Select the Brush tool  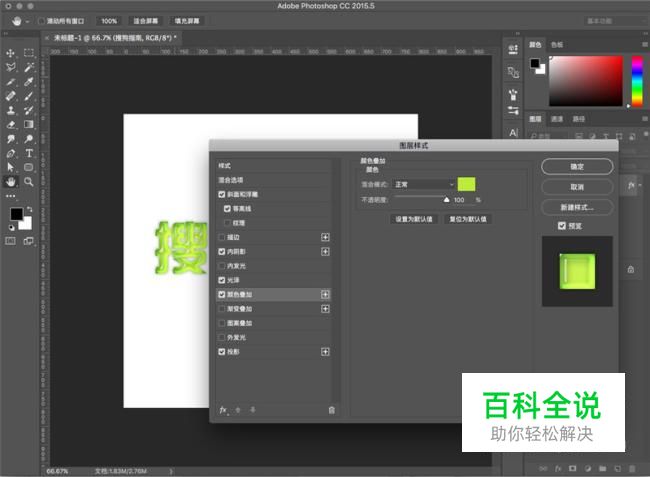point(29,96)
